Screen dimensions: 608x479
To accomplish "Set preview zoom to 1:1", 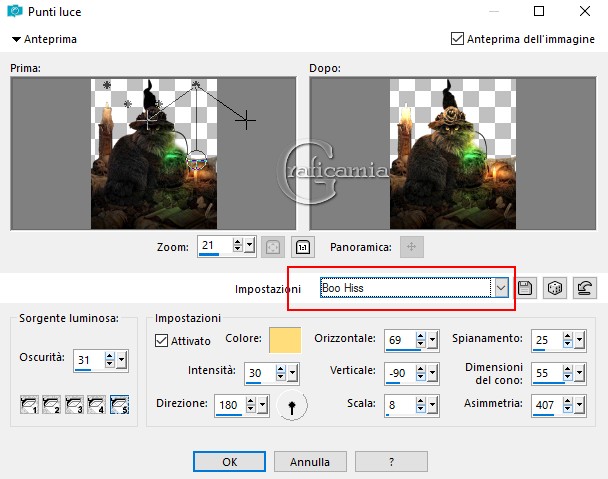I will coord(302,247).
